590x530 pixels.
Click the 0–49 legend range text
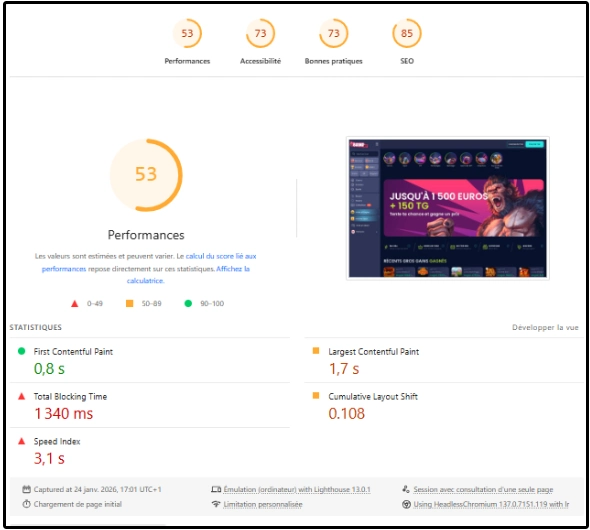point(94,304)
